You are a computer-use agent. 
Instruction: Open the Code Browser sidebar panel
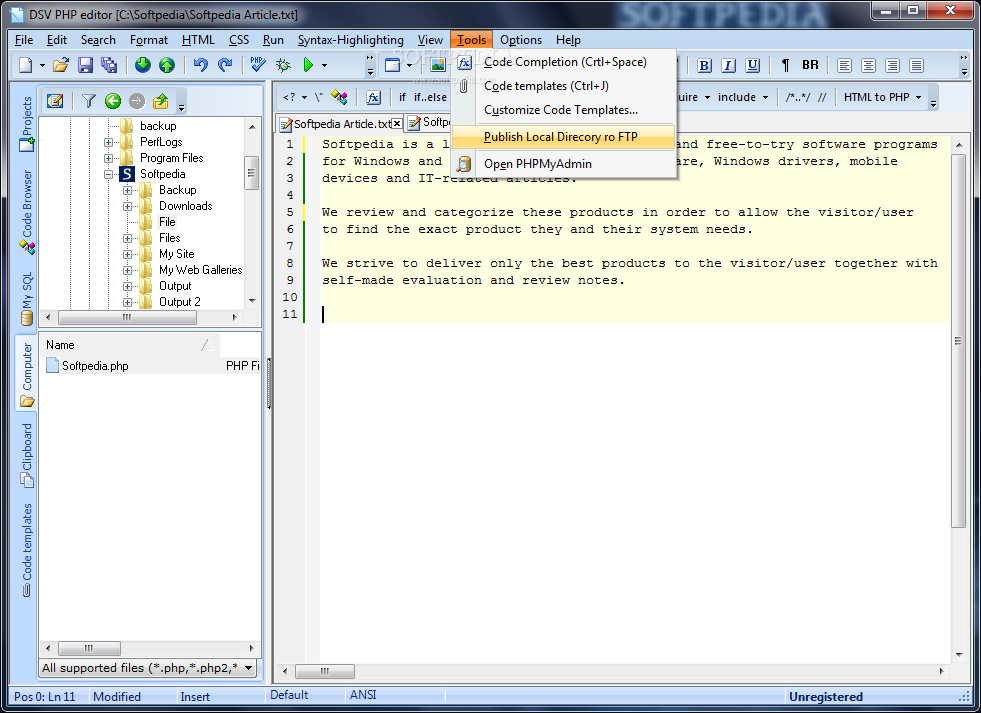tap(26, 211)
